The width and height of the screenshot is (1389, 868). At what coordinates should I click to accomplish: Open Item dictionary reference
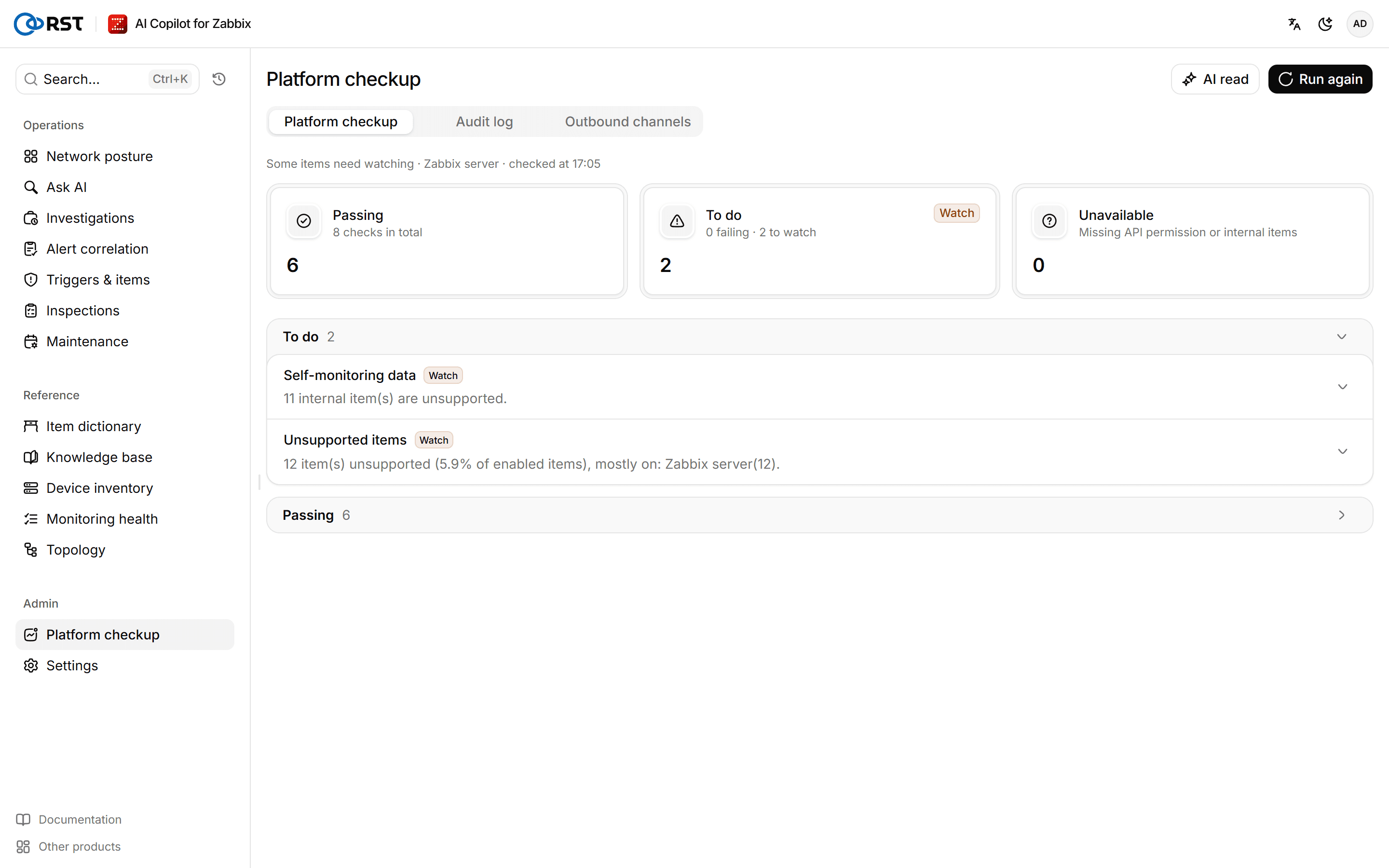coord(125,427)
